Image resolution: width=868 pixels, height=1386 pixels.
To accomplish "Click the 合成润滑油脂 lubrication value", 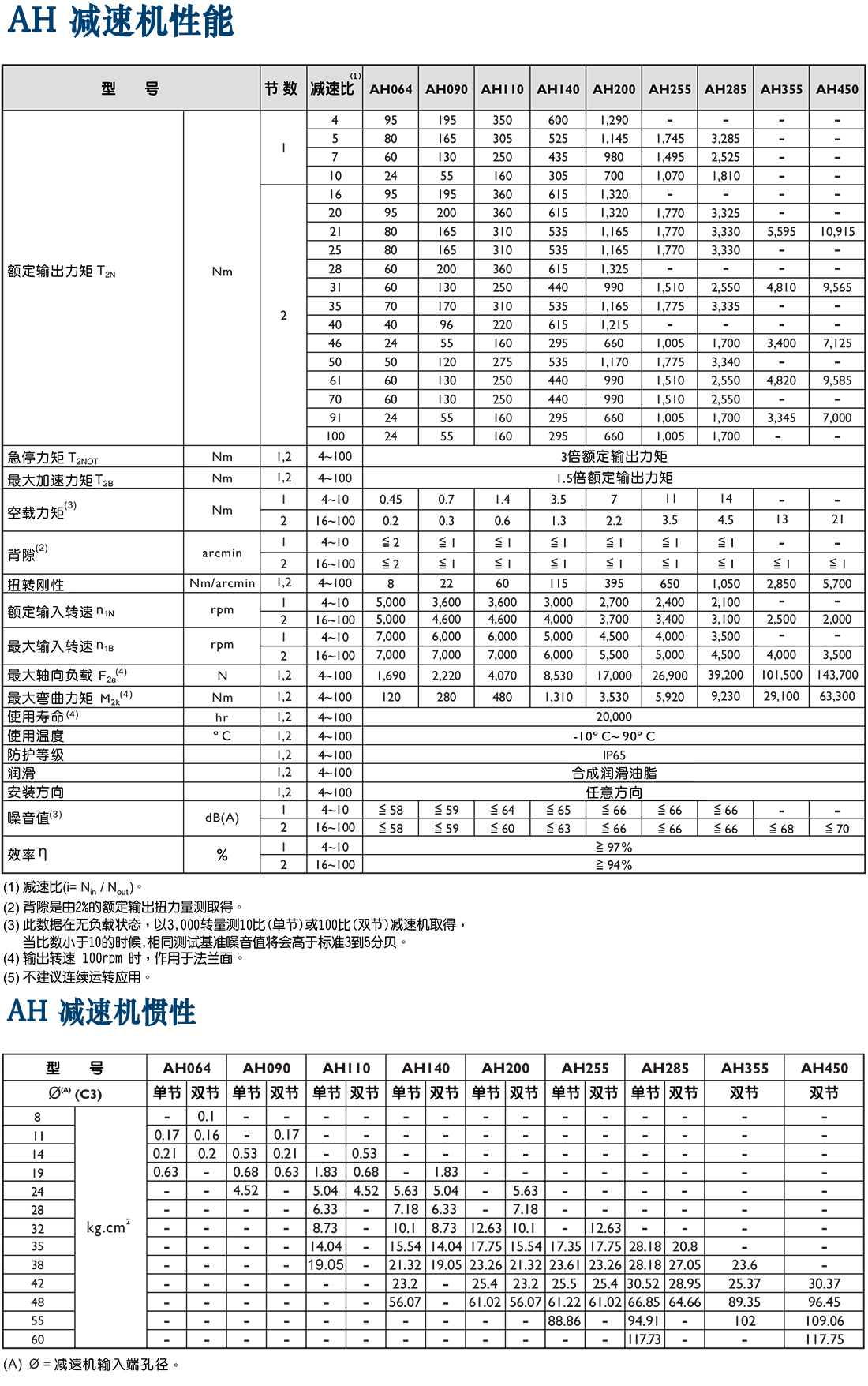I will point(614,774).
